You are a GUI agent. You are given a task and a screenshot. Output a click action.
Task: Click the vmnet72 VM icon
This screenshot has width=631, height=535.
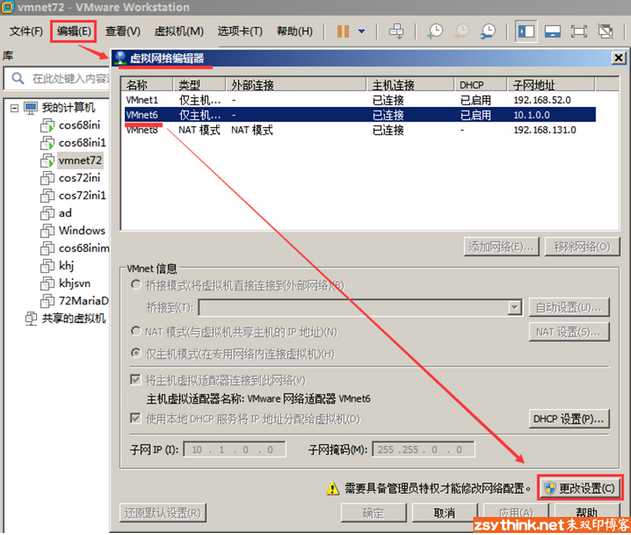(47, 161)
